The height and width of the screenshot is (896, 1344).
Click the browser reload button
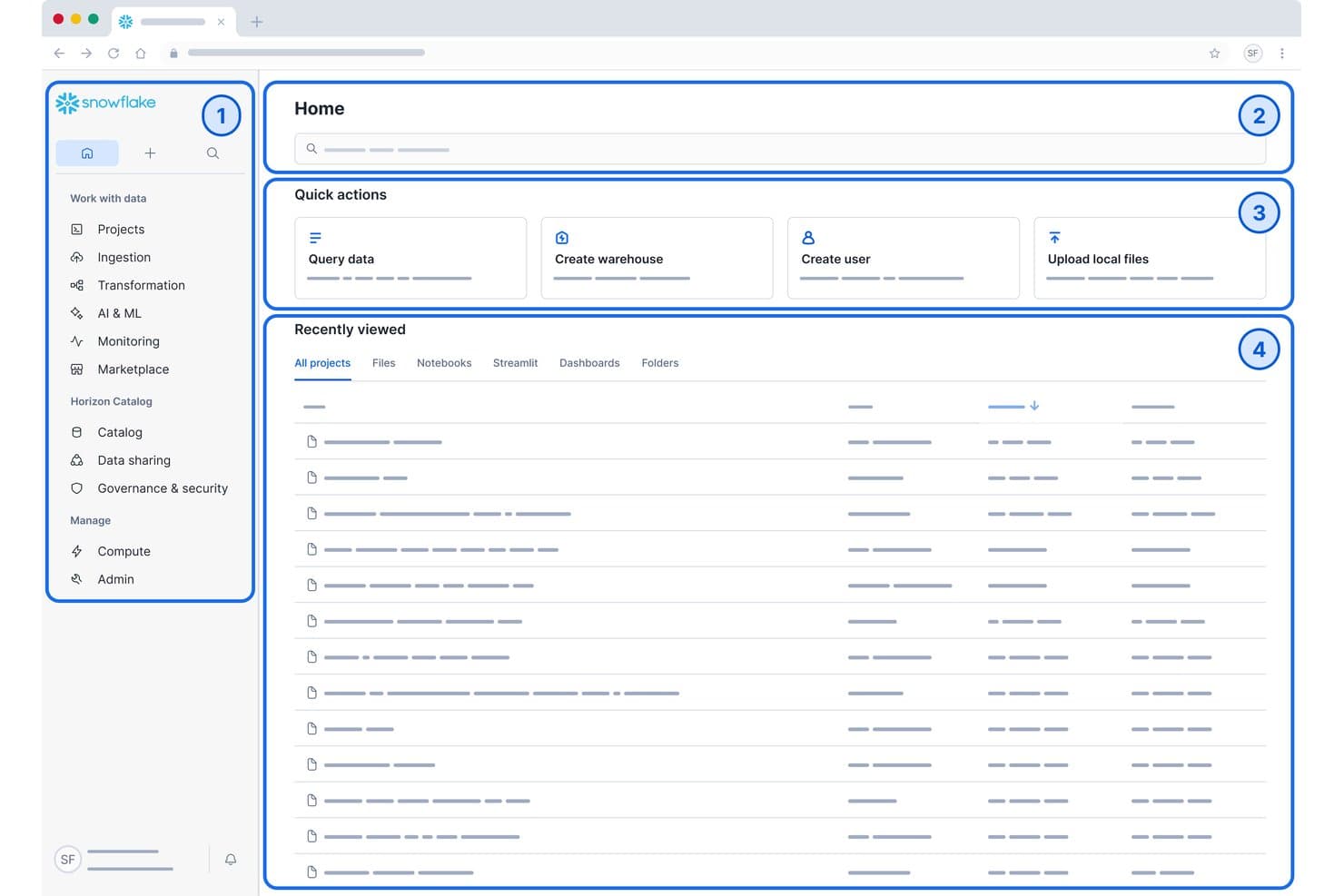(x=114, y=54)
